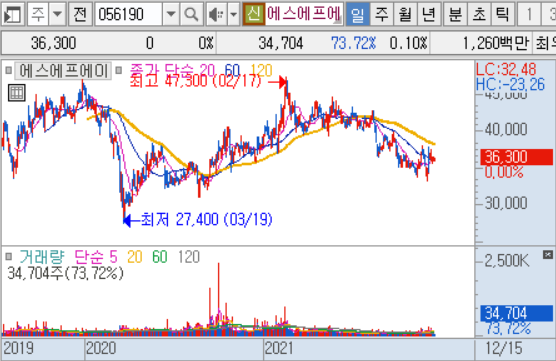
Task: Click the 120 moving average legend
Action: (261, 71)
